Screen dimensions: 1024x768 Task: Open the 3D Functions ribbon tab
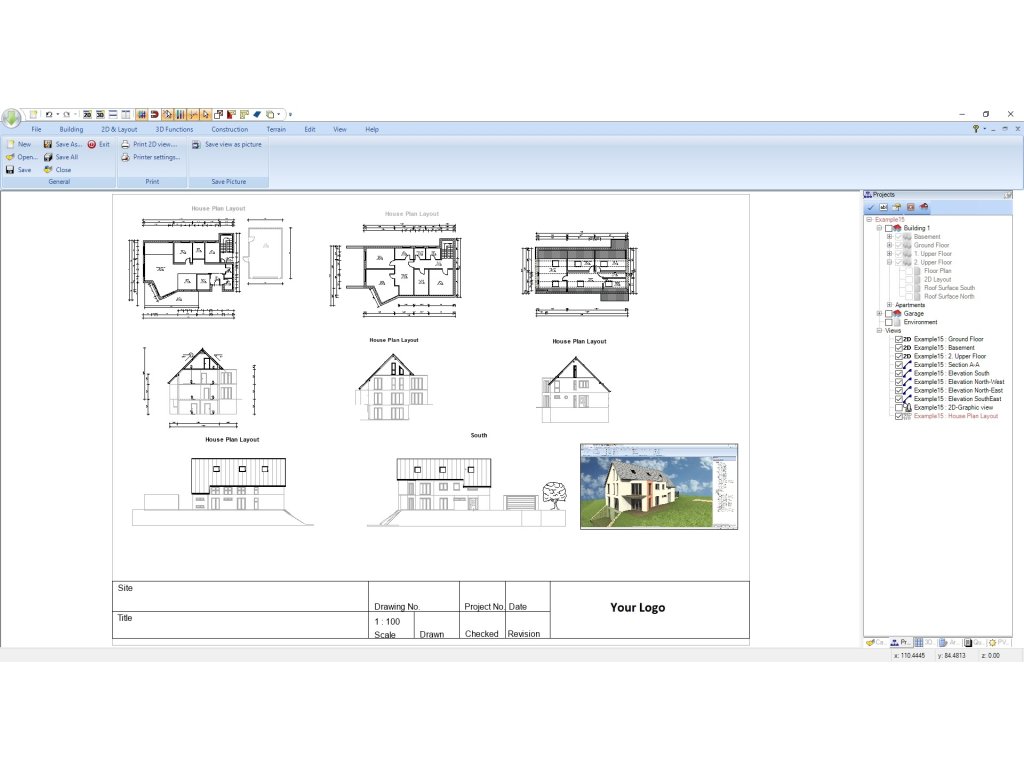[174, 129]
